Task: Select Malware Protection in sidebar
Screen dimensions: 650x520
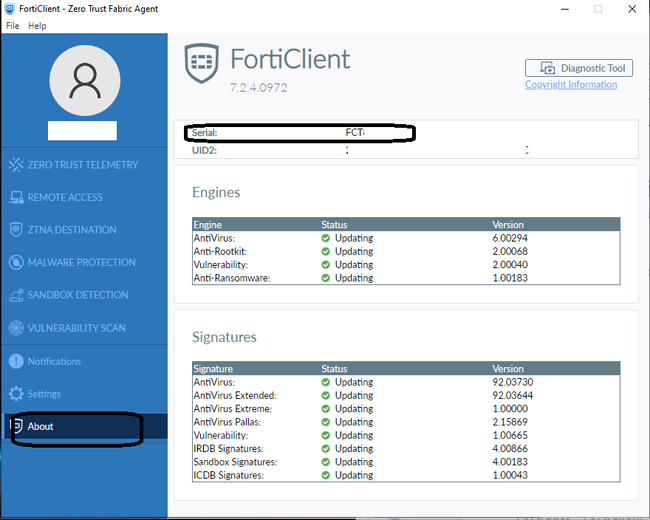Action: click(x=81, y=262)
